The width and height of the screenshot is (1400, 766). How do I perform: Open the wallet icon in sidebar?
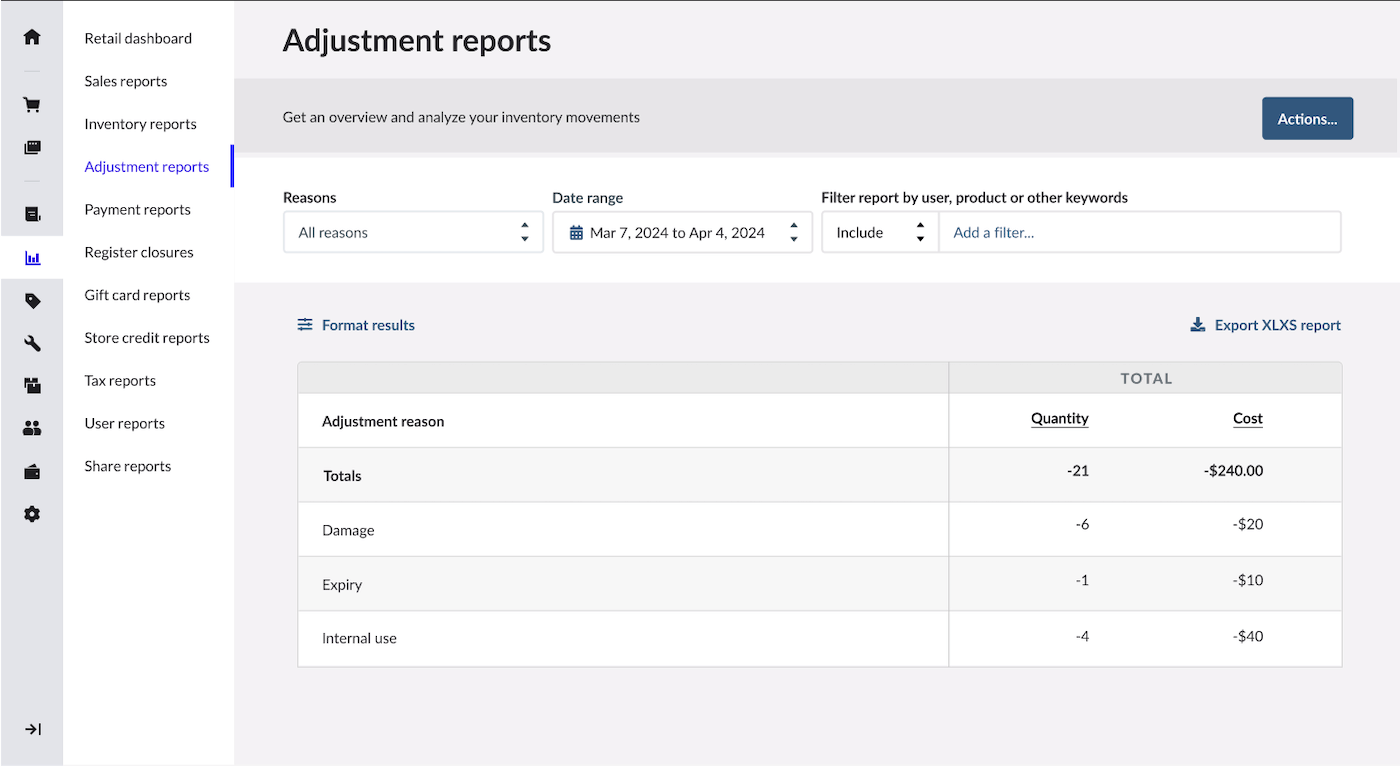point(32,472)
